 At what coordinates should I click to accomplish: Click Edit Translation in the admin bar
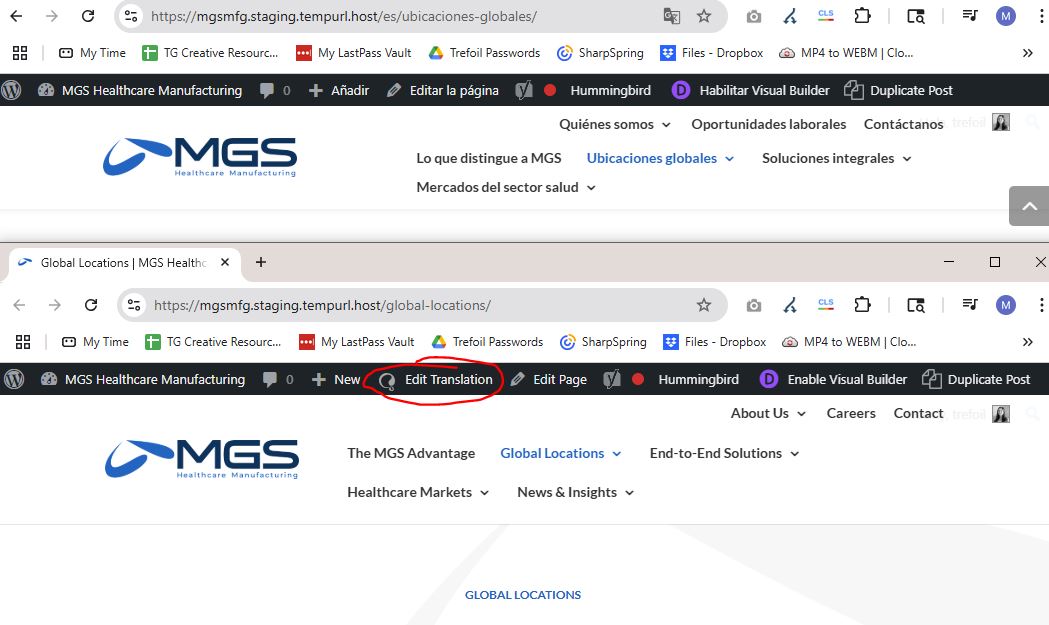(436, 379)
